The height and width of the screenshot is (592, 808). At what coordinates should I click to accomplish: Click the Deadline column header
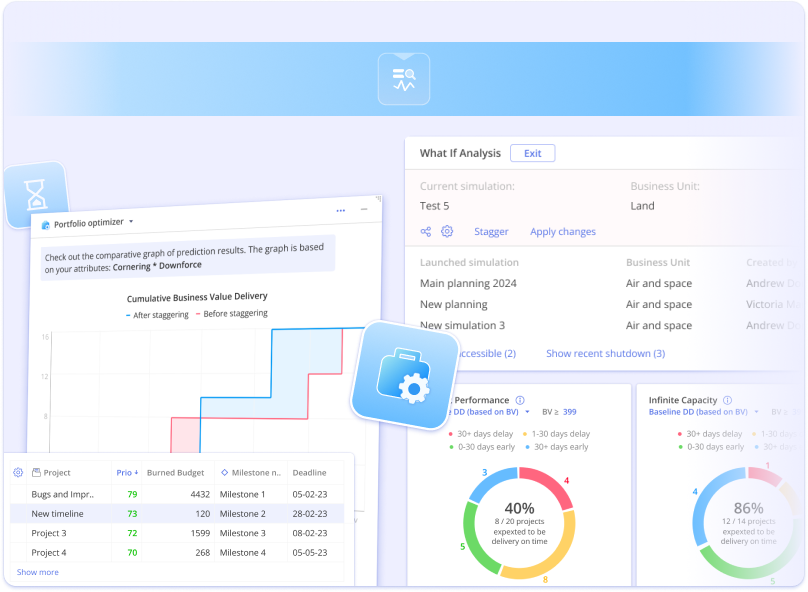[309, 472]
